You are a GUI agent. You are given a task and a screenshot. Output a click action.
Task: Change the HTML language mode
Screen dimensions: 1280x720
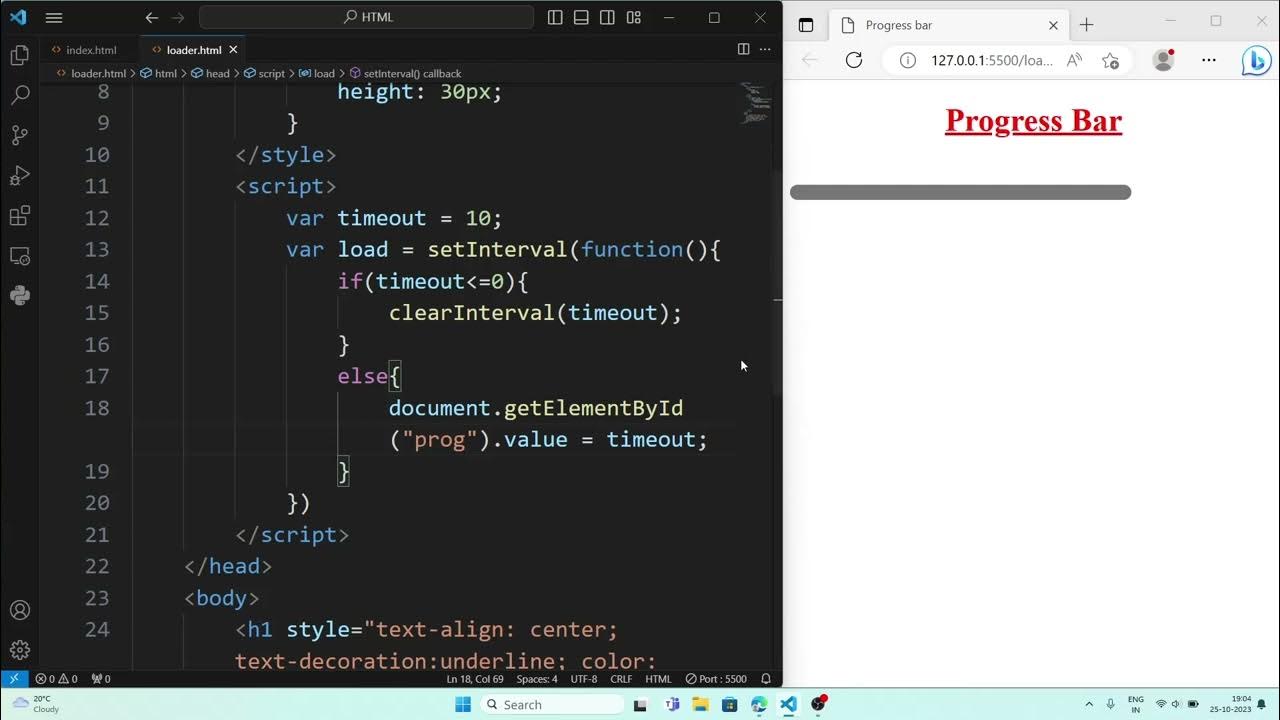pyautogui.click(x=658, y=679)
